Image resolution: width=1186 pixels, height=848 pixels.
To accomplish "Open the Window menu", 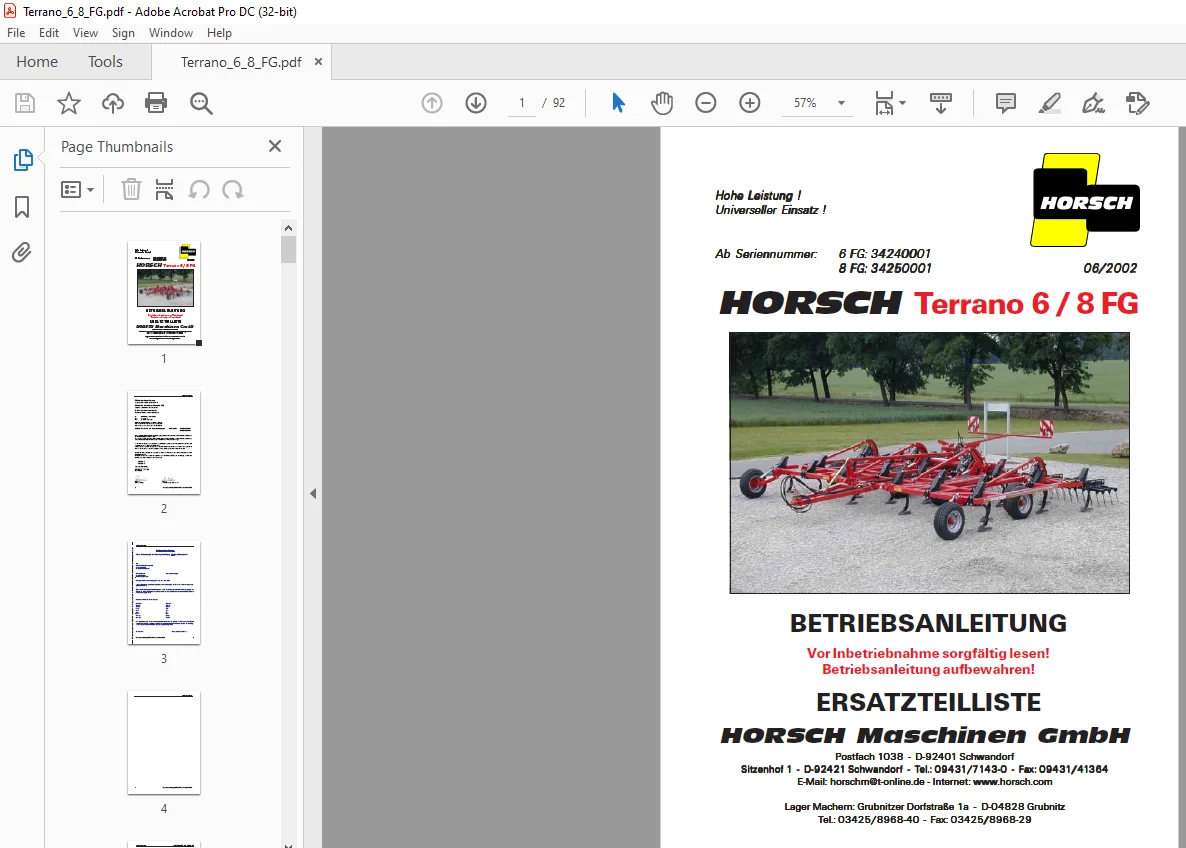I will coord(171,33).
